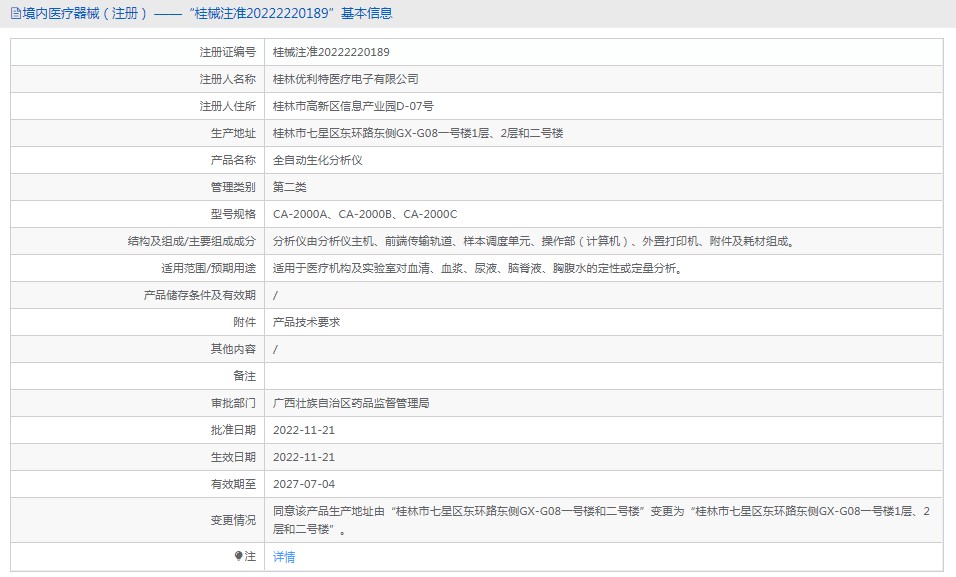This screenshot has width=956, height=577.
Task: Select the 生效日期 value 2022-11-21
Action: 304,457
